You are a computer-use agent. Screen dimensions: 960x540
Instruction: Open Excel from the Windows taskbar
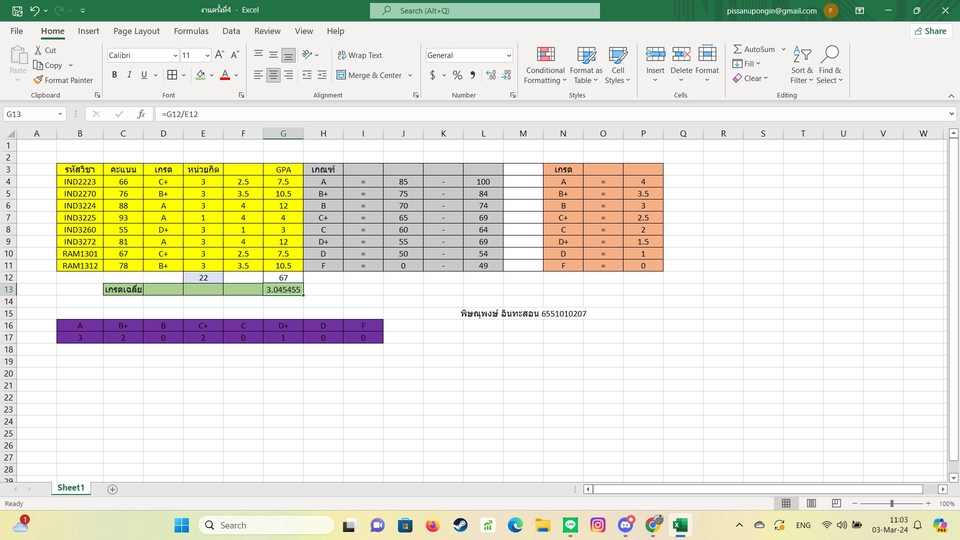click(680, 525)
